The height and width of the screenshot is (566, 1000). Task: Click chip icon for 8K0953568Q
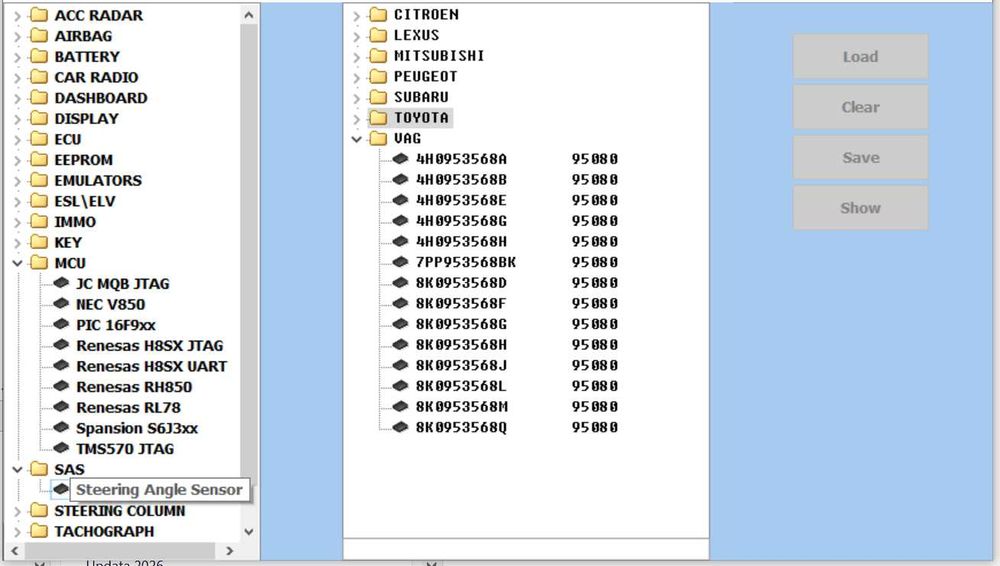click(400, 426)
